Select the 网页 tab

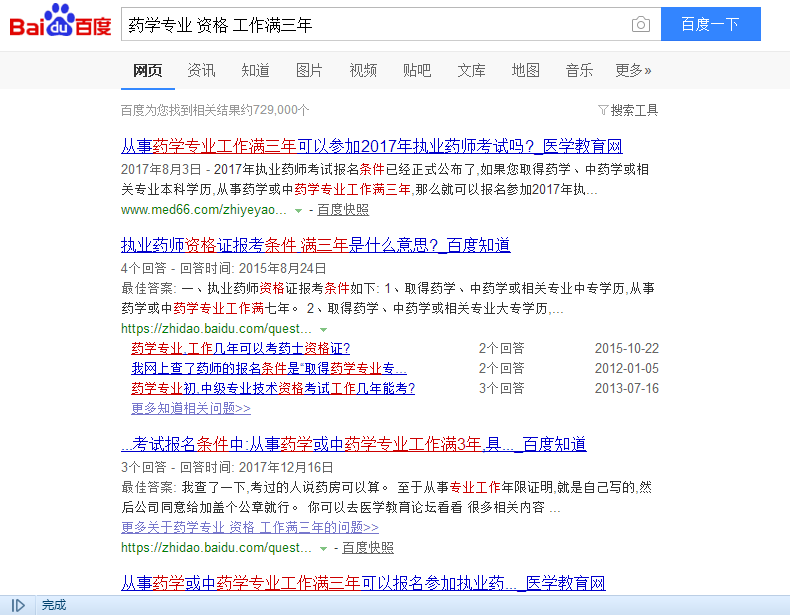[x=148, y=71]
